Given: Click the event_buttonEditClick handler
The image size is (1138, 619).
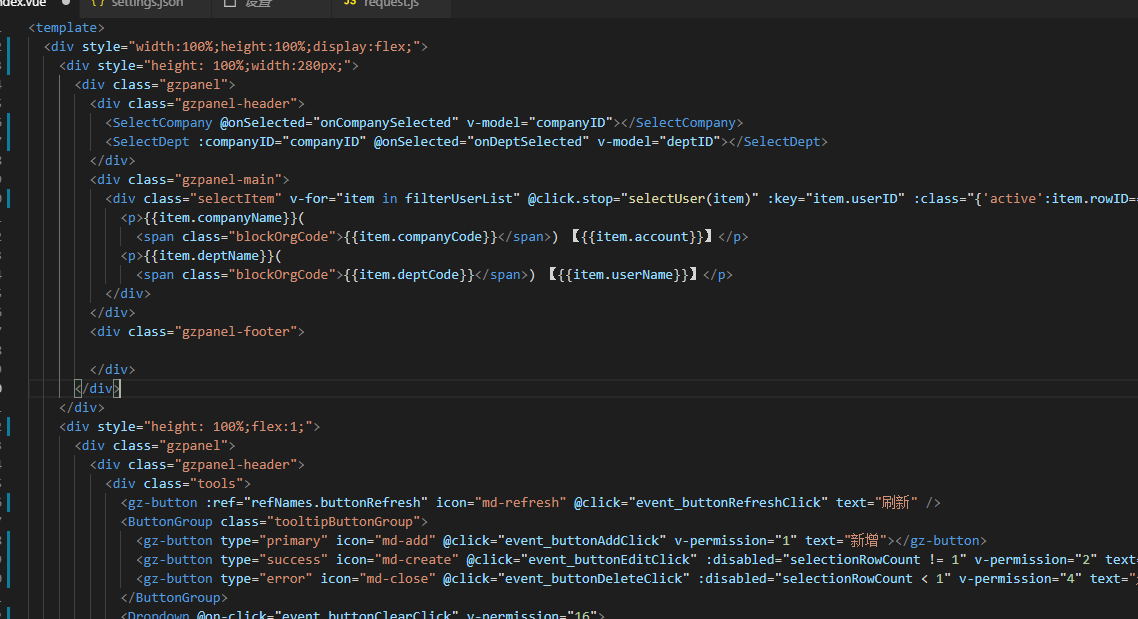Looking at the screenshot, I should [x=609, y=559].
